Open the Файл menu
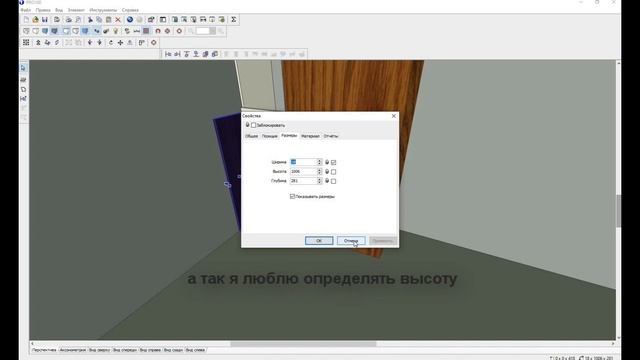The height and width of the screenshot is (360, 640). [26, 10]
